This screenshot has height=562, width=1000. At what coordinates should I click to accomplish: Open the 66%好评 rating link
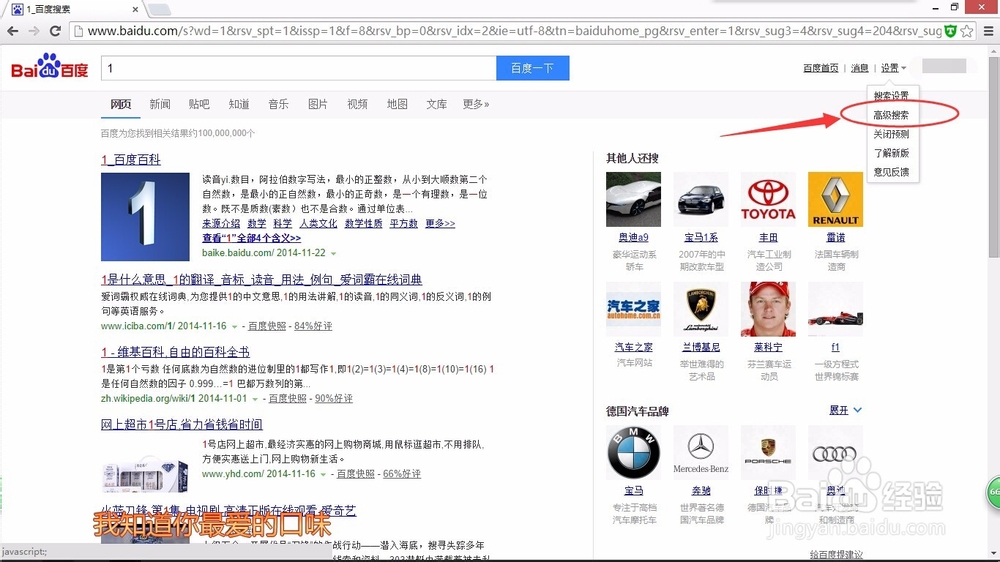pos(402,473)
